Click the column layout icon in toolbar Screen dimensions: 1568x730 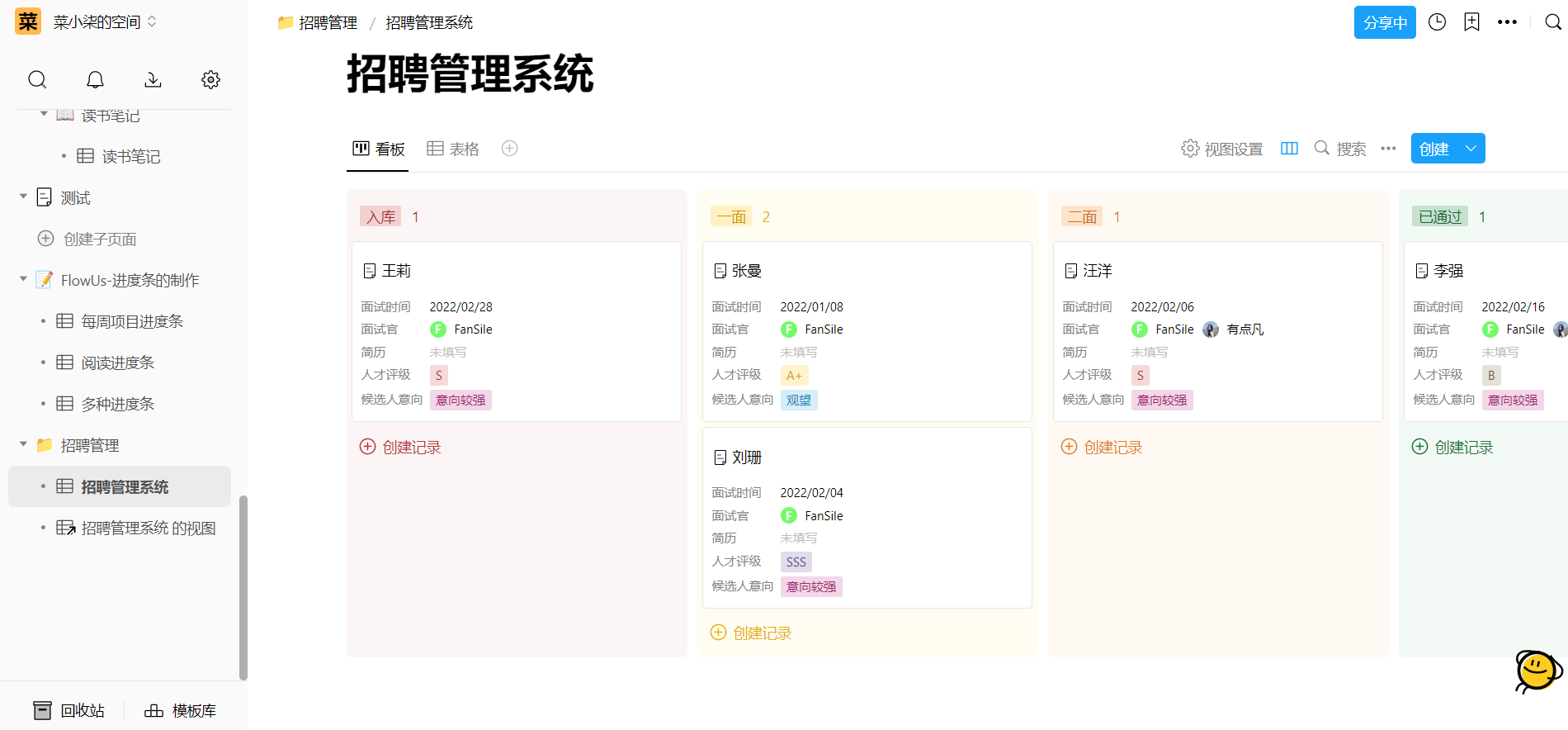1289,149
